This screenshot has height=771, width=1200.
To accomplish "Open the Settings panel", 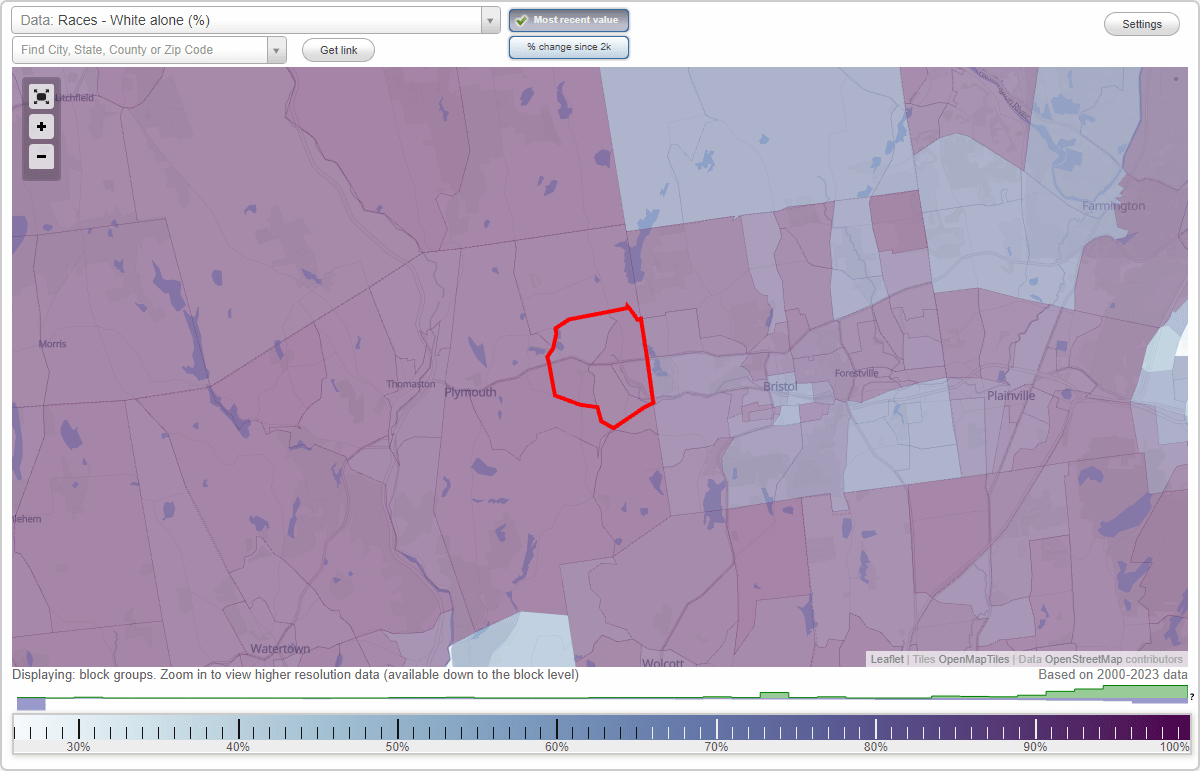I will [x=1141, y=23].
